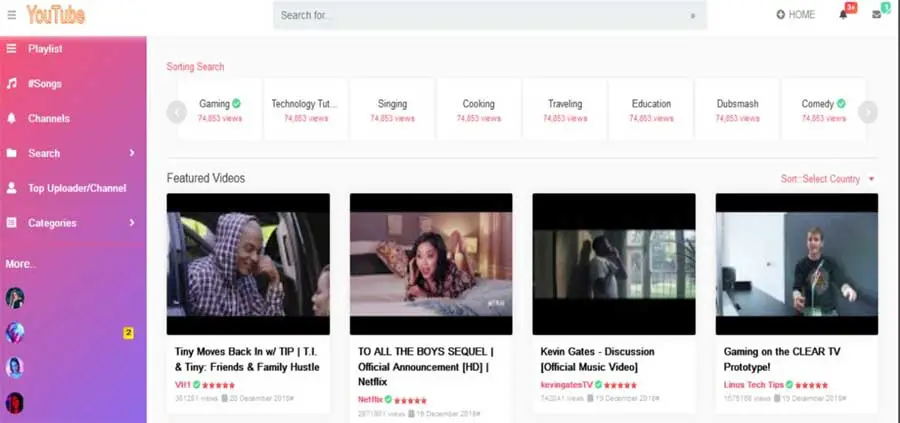The width and height of the screenshot is (900, 423).
Task: Open the Linus Tech Tips channel link
Action: (754, 385)
